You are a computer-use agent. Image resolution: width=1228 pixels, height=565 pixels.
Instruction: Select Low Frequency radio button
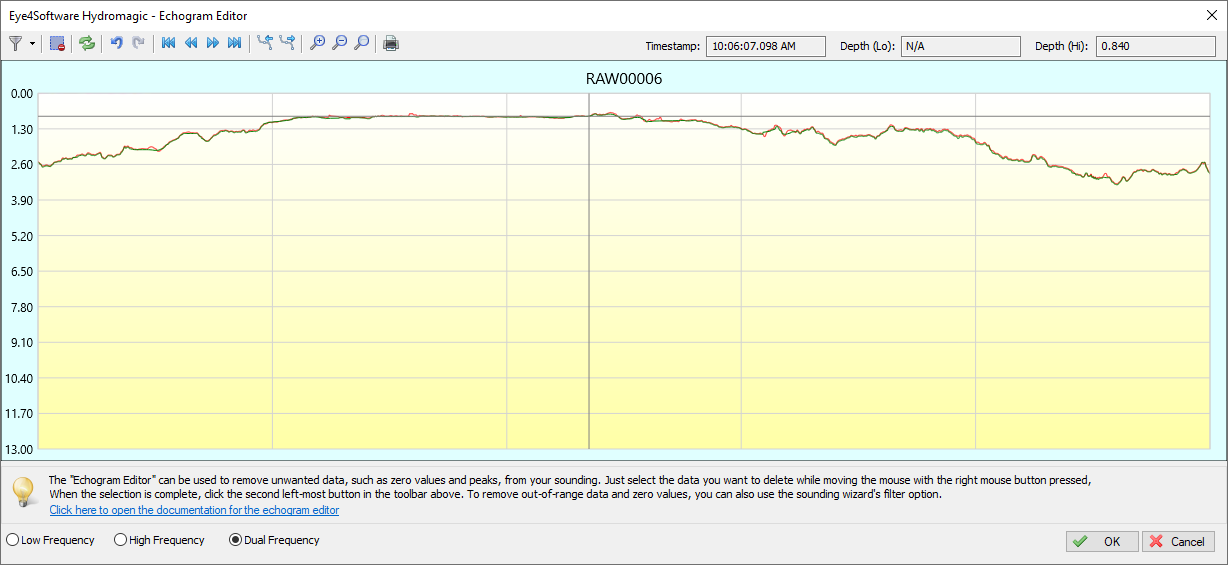coord(50,540)
